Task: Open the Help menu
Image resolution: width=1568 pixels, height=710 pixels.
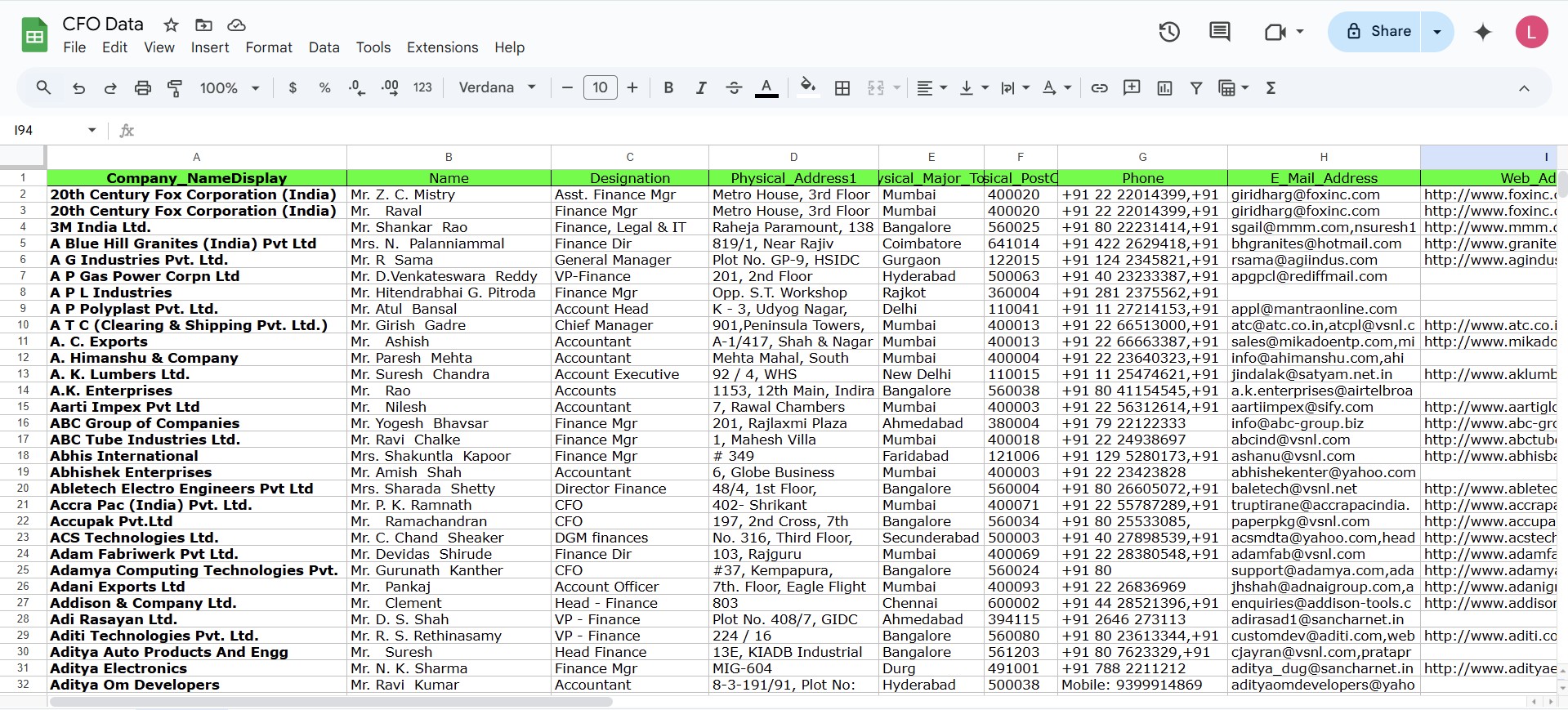Action: 510,47
